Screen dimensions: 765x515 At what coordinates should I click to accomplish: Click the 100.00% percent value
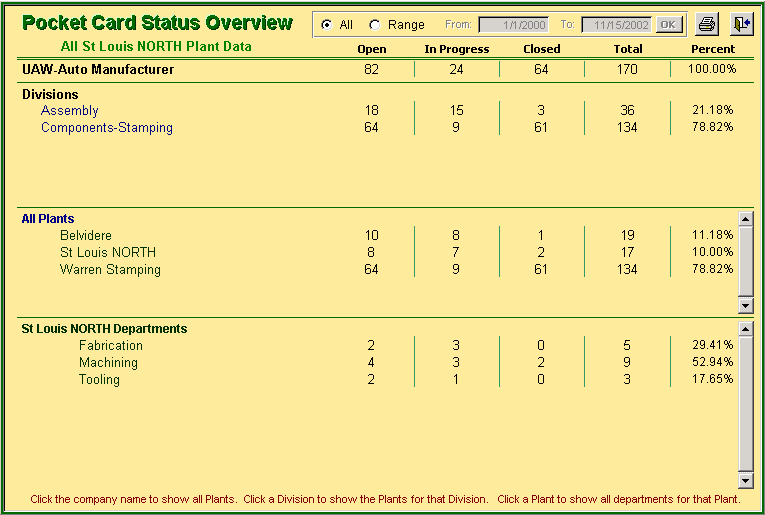point(712,69)
